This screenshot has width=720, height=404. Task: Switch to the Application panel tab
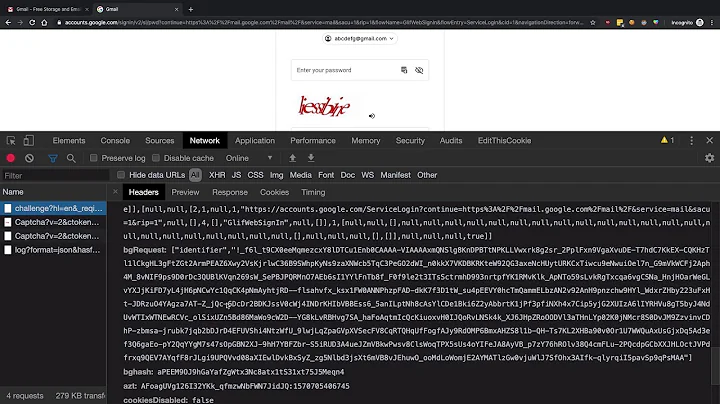pyautogui.click(x=255, y=140)
